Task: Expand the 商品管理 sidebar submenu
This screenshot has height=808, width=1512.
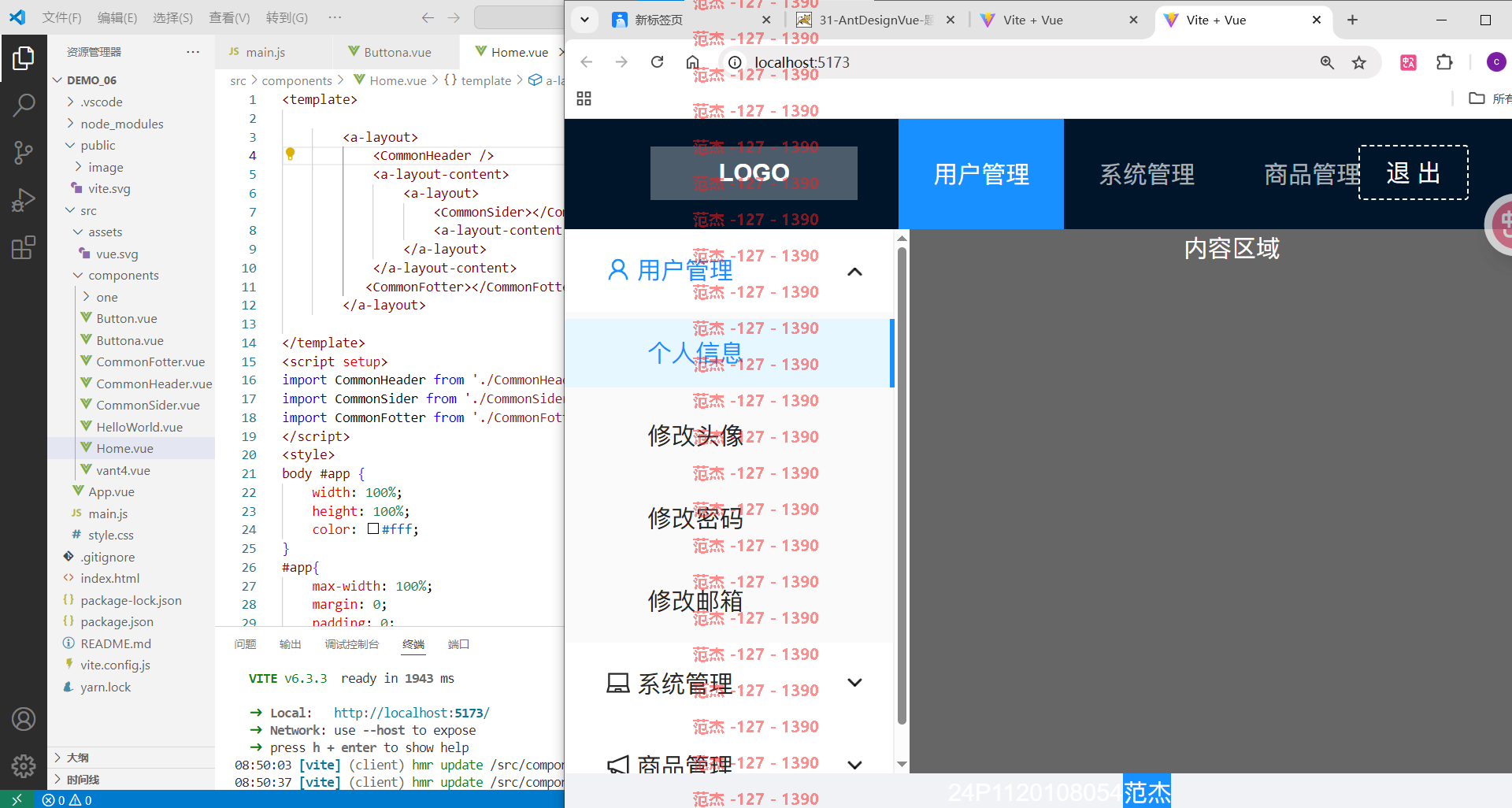Action: [x=854, y=764]
